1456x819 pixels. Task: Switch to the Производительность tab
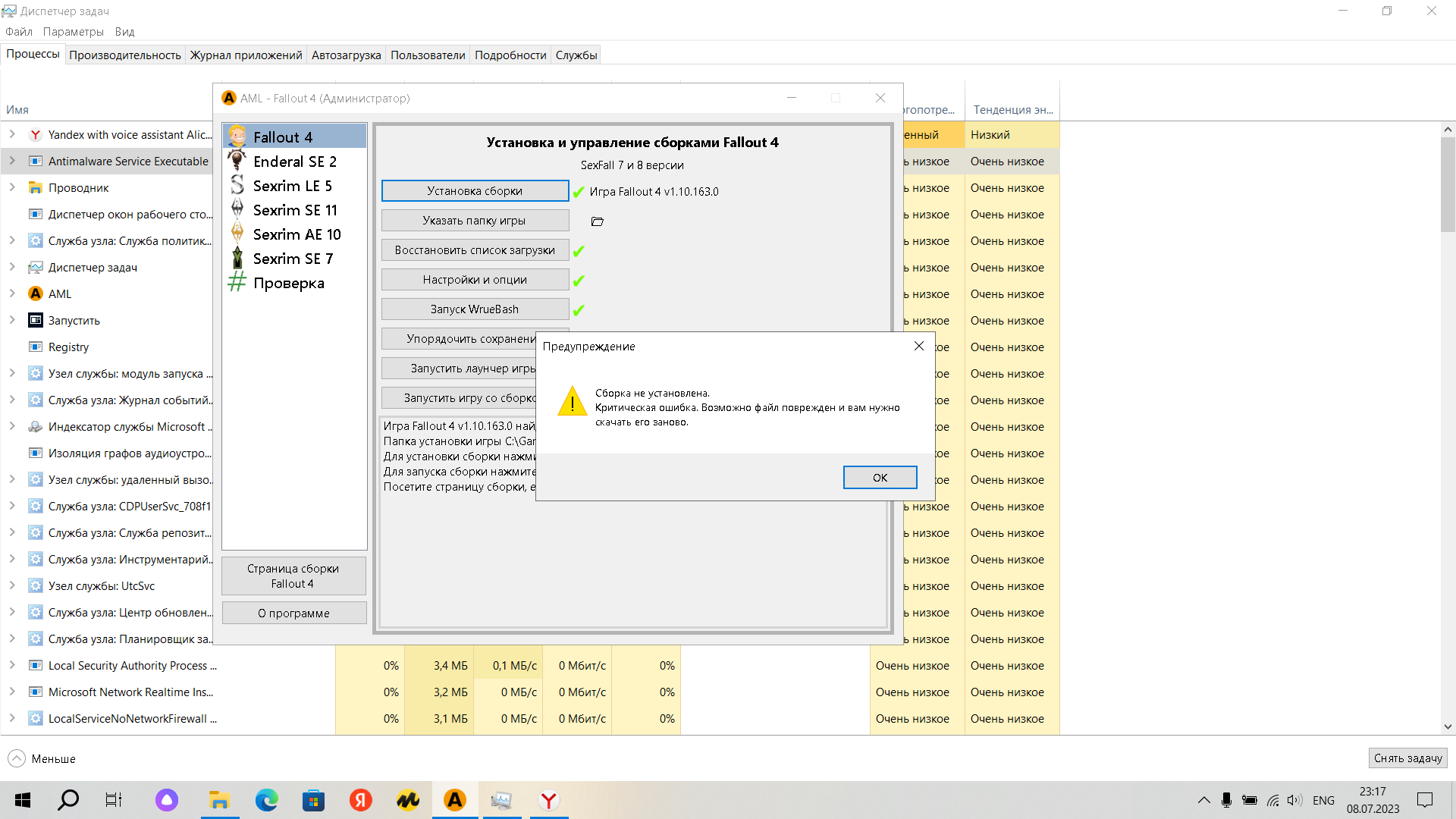(x=125, y=55)
